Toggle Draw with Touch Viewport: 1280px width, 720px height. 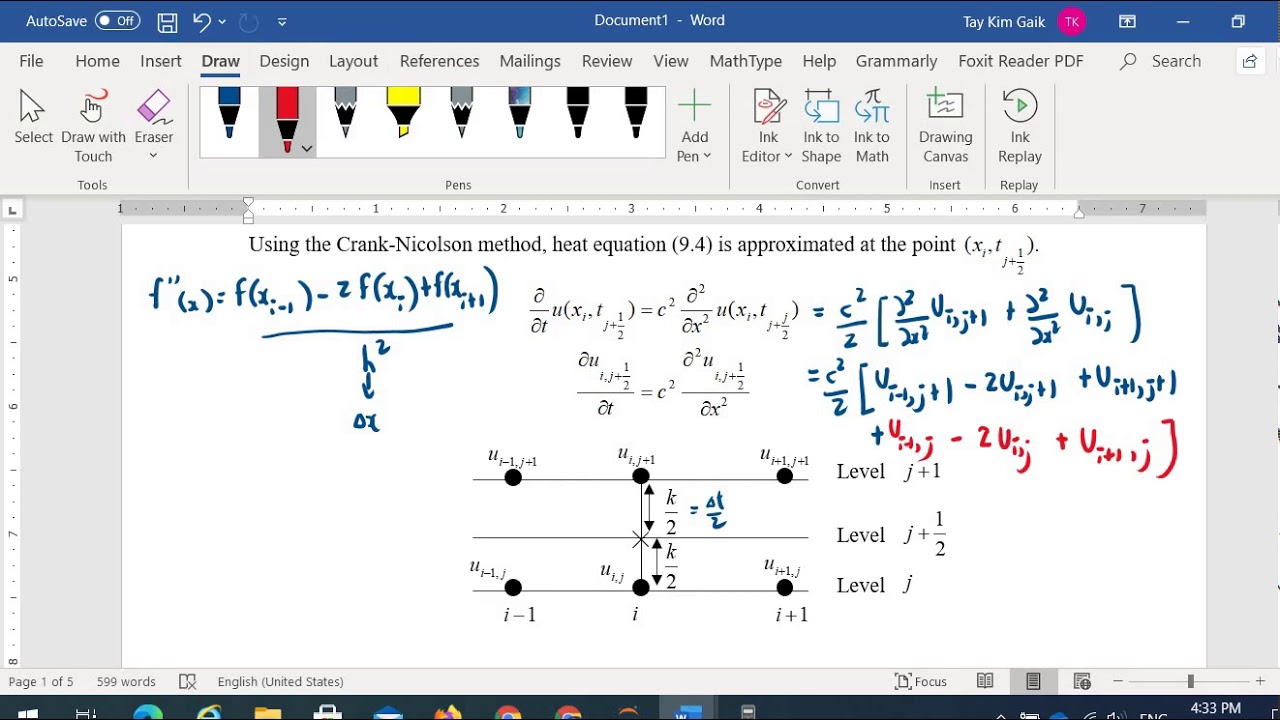coord(93,126)
